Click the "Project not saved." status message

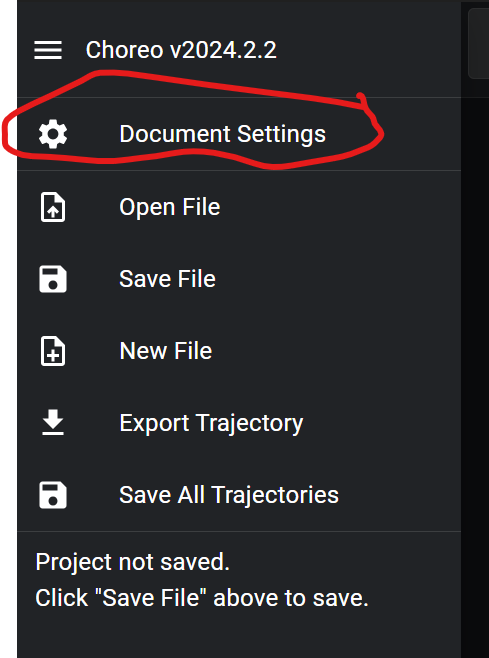point(133,562)
